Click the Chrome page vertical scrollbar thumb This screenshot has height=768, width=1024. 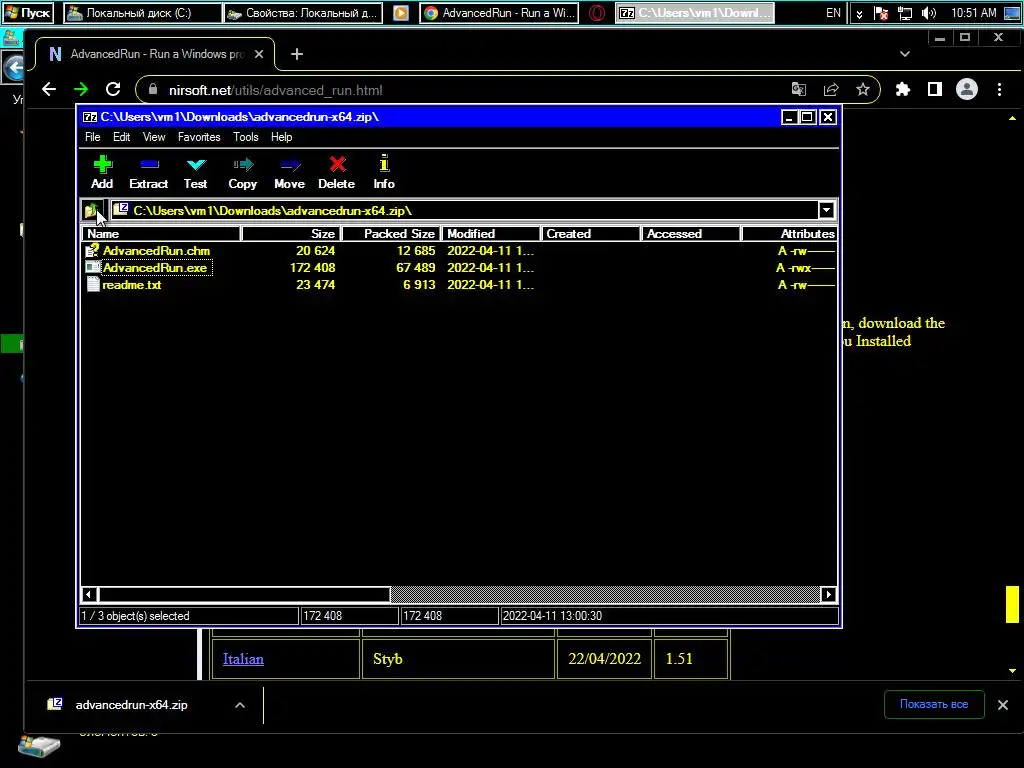(x=1012, y=604)
